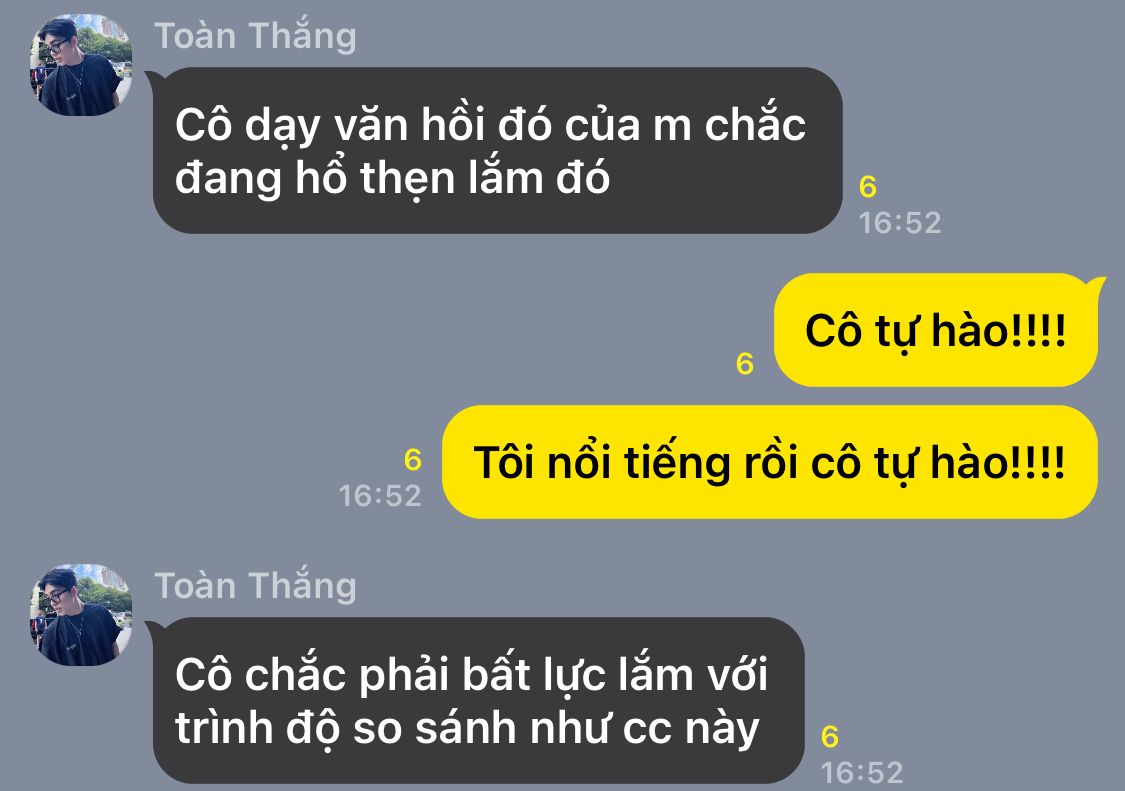Tap the 16:52 timestamp of the last message
This screenshot has height=791, width=1125.
(862, 773)
